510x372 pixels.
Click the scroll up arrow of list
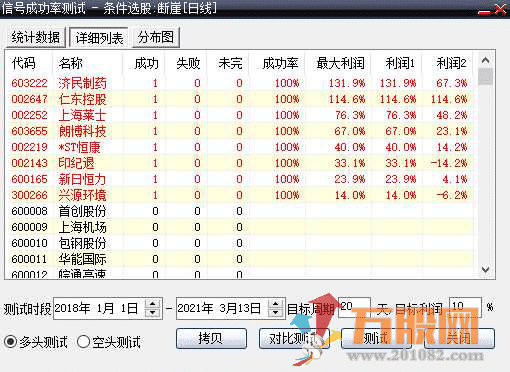[x=485, y=60]
